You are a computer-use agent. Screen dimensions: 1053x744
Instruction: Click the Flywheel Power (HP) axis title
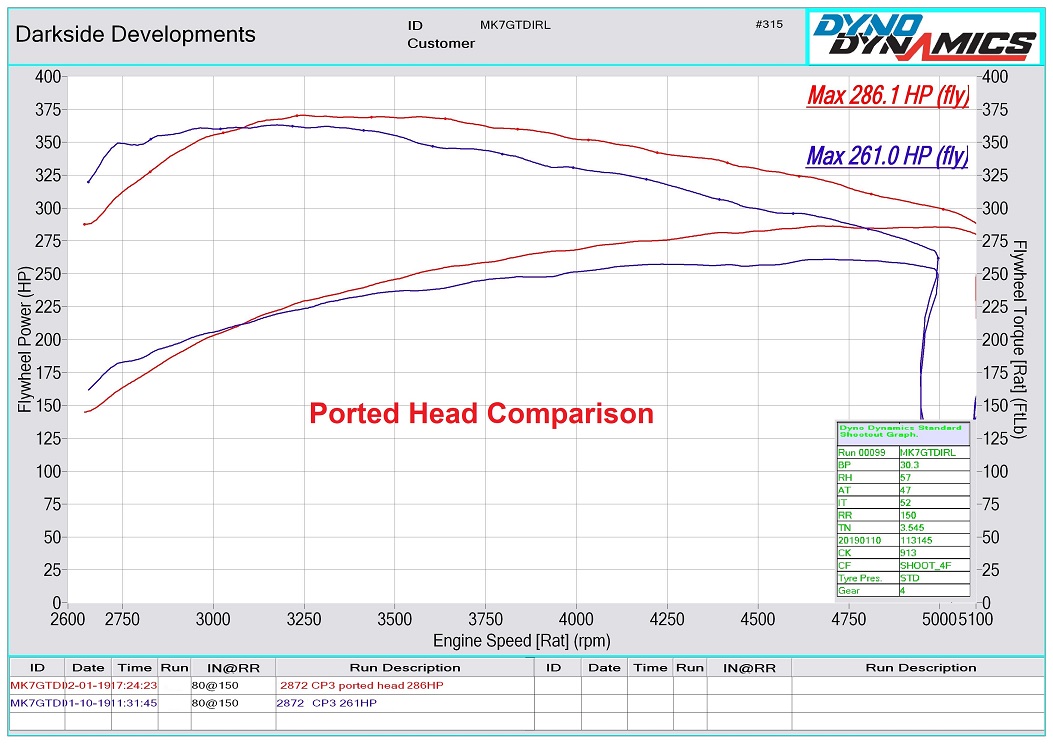point(25,339)
